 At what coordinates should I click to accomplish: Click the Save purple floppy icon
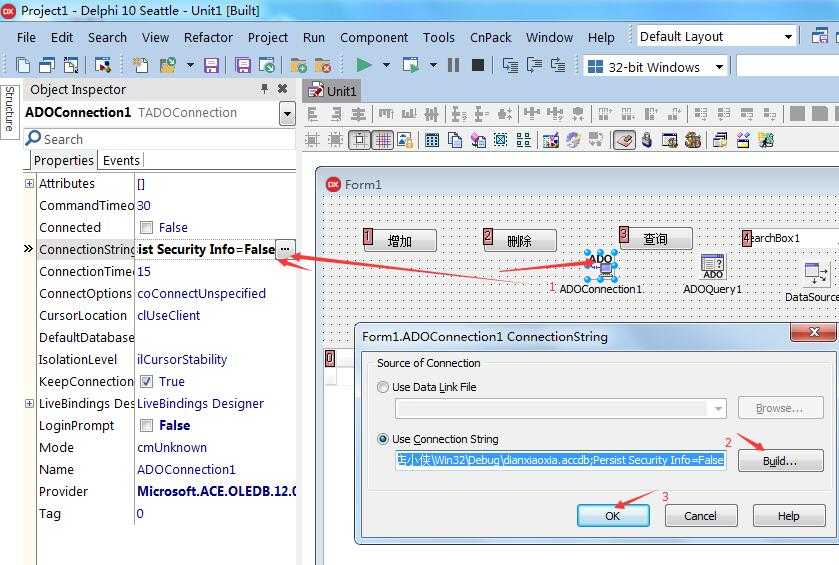click(211, 65)
